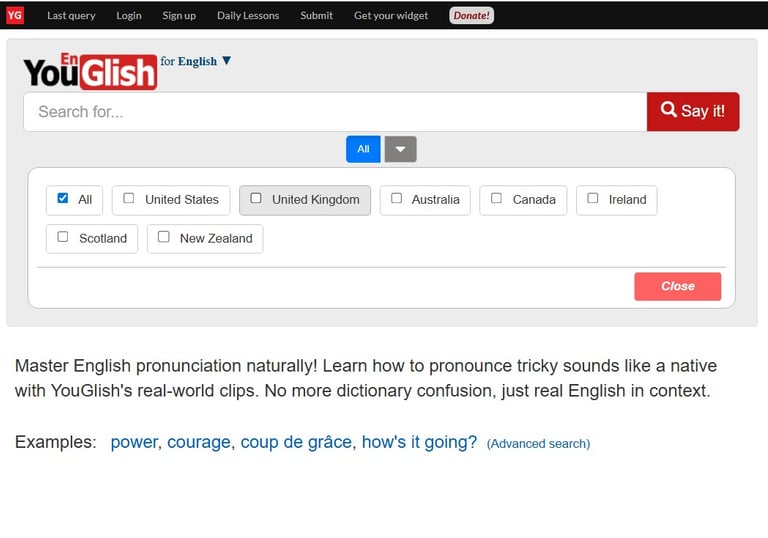Click the magnifier Say it! button
This screenshot has height=538, width=768.
pos(693,112)
